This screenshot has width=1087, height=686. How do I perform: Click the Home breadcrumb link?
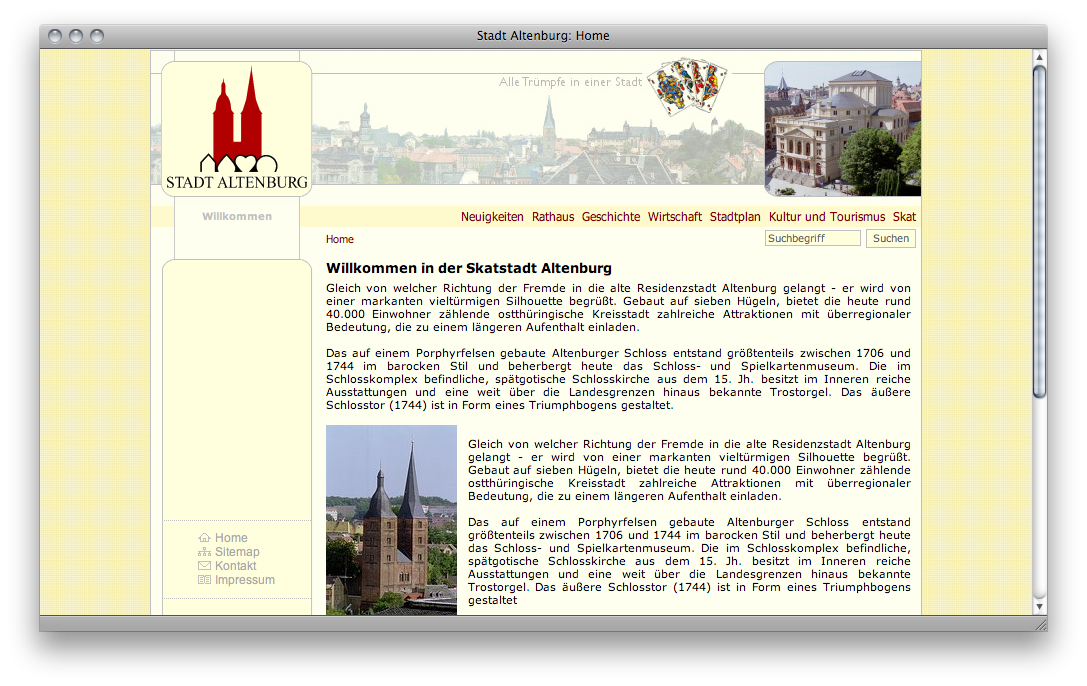click(x=340, y=240)
